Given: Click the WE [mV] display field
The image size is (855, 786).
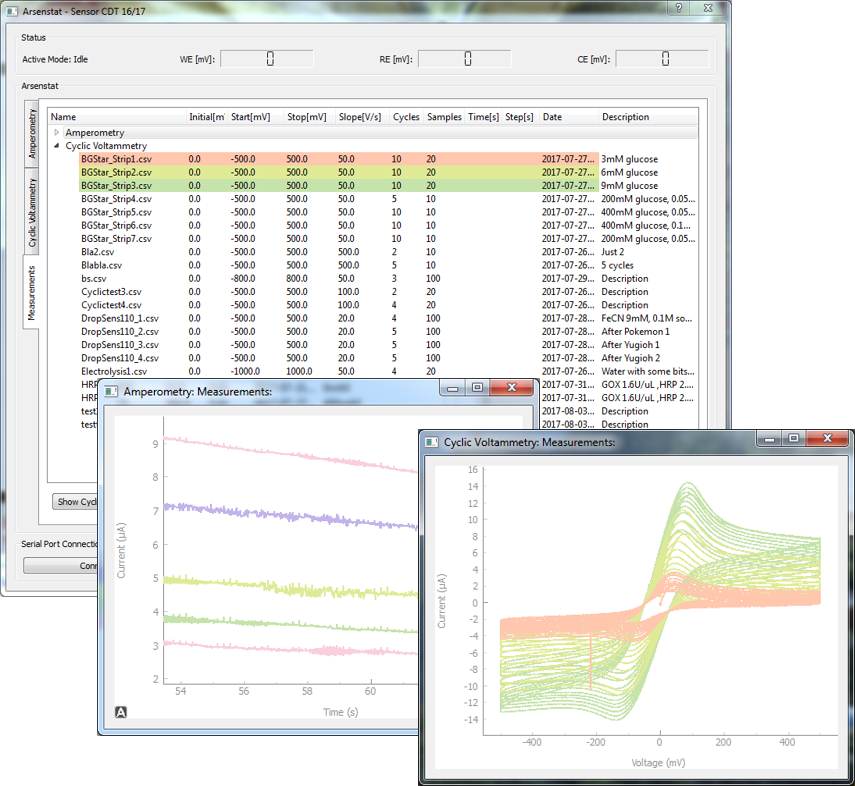Looking at the screenshot, I should click(x=267, y=59).
